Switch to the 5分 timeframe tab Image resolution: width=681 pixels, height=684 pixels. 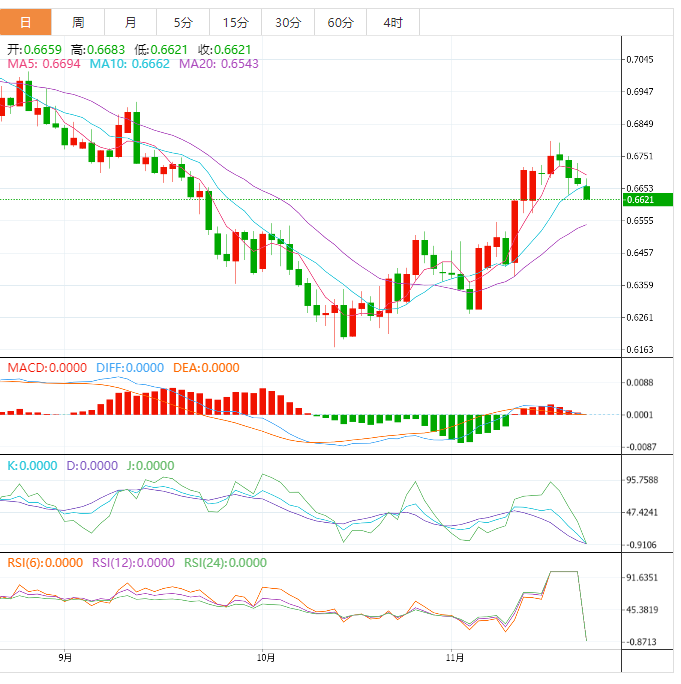[x=183, y=22]
